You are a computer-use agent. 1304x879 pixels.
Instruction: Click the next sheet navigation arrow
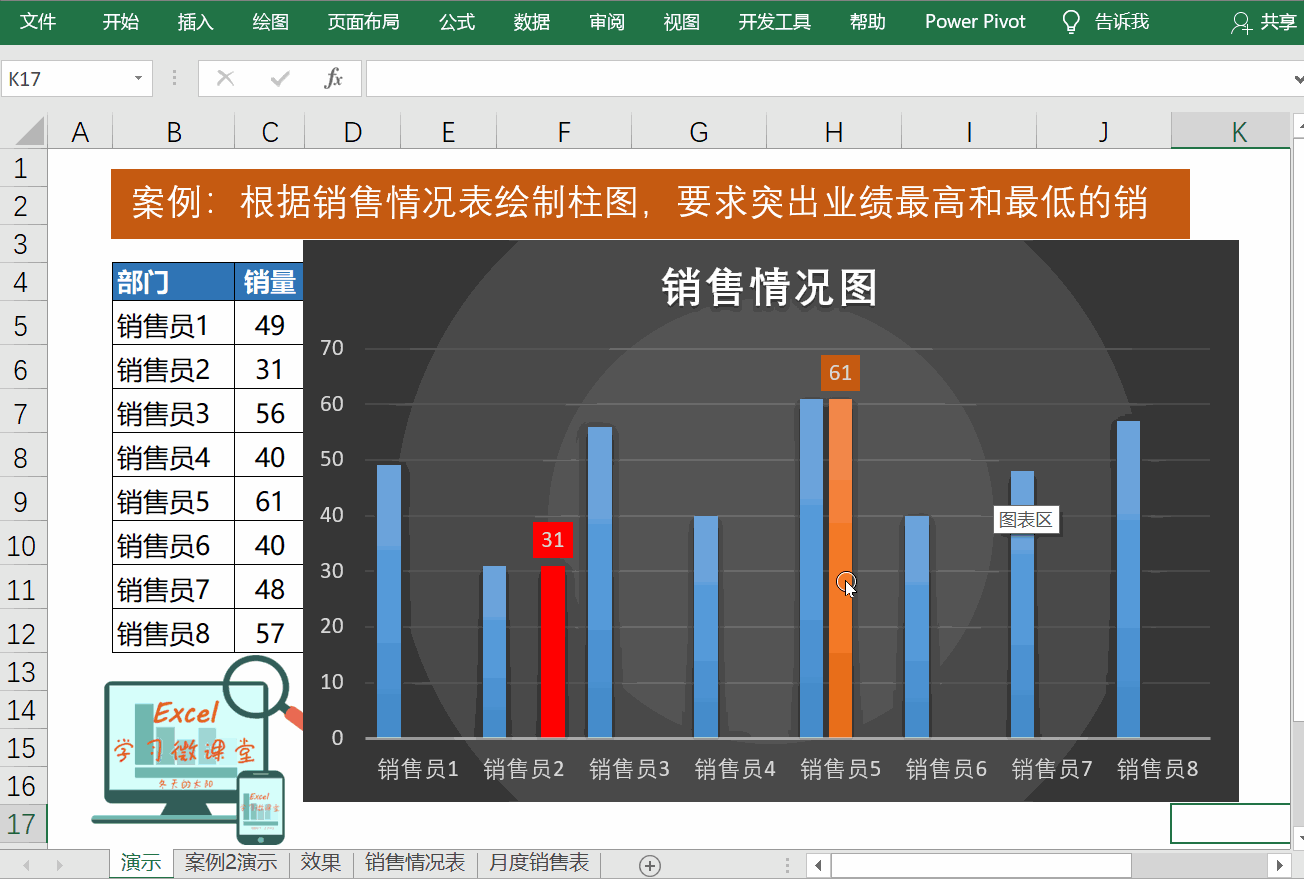tap(60, 865)
